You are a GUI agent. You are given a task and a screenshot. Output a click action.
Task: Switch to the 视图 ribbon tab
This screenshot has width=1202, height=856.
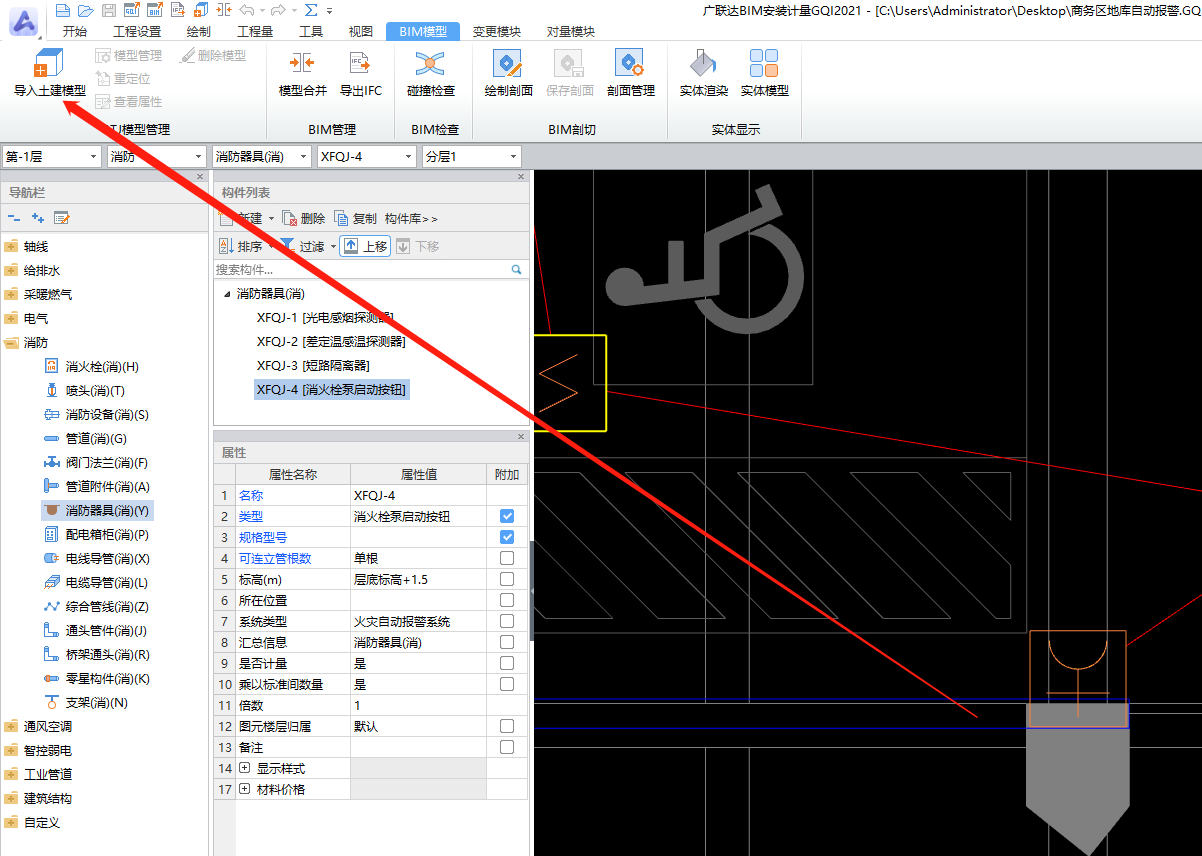[x=360, y=31]
